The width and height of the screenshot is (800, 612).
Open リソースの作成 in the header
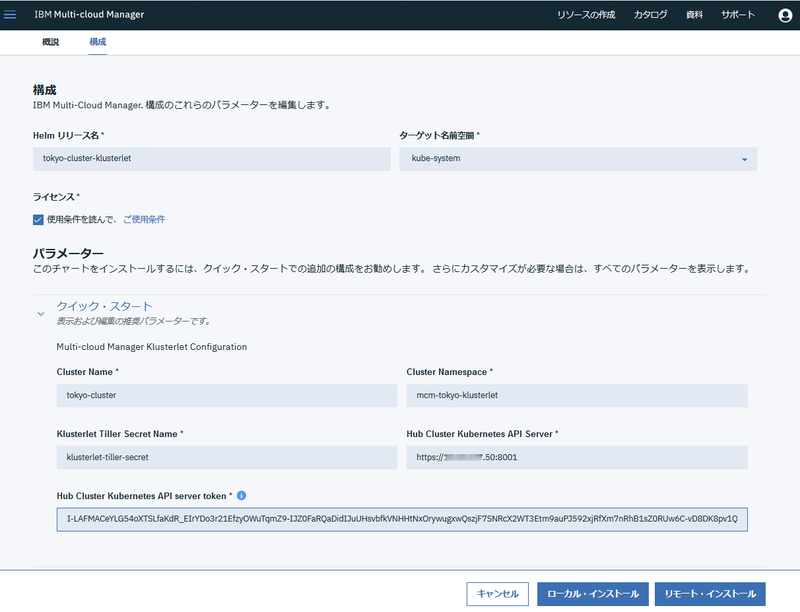click(586, 15)
